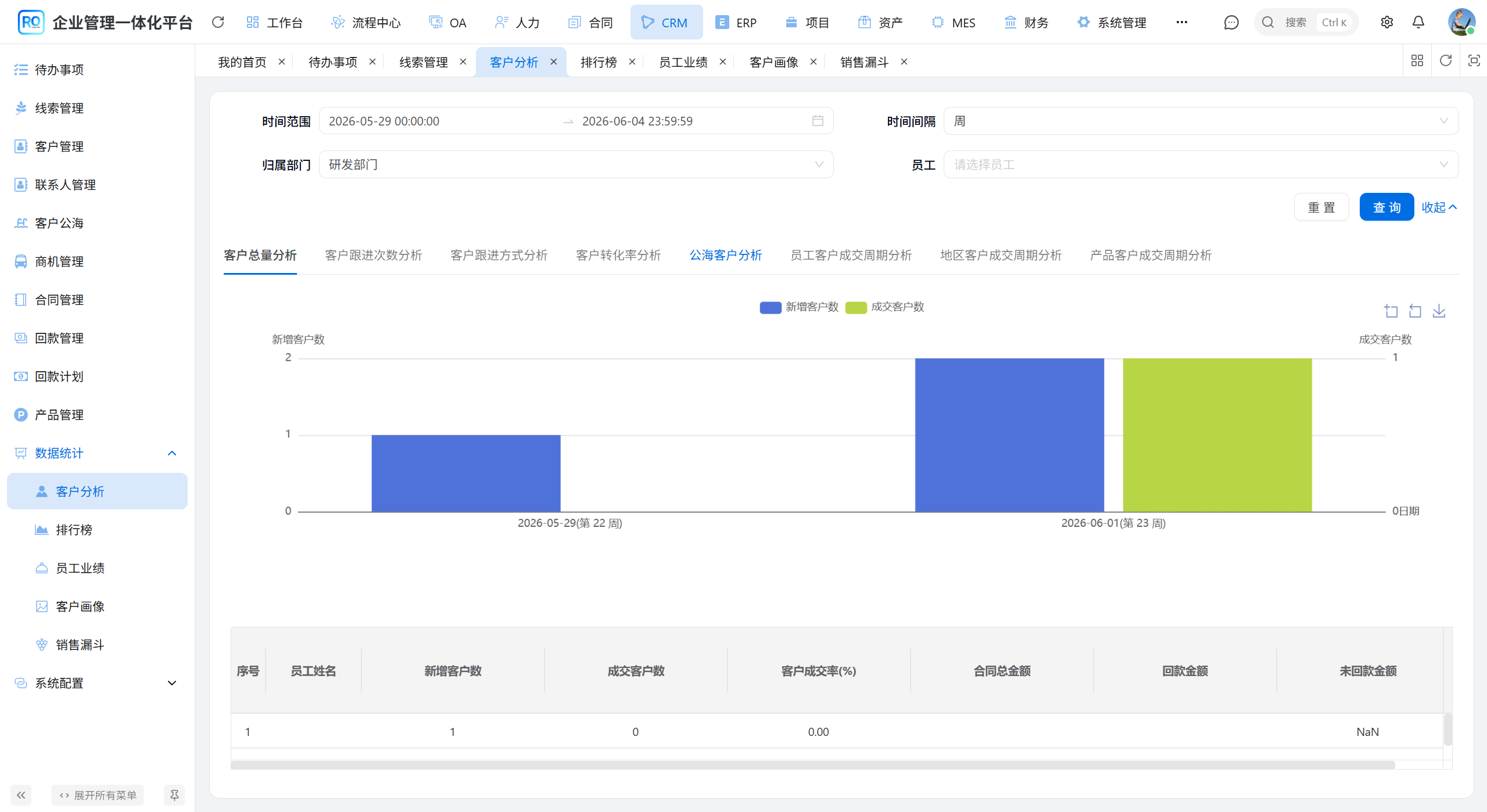Click the chart zoom area icon
Screen dimensions: 1487x812
point(1391,311)
